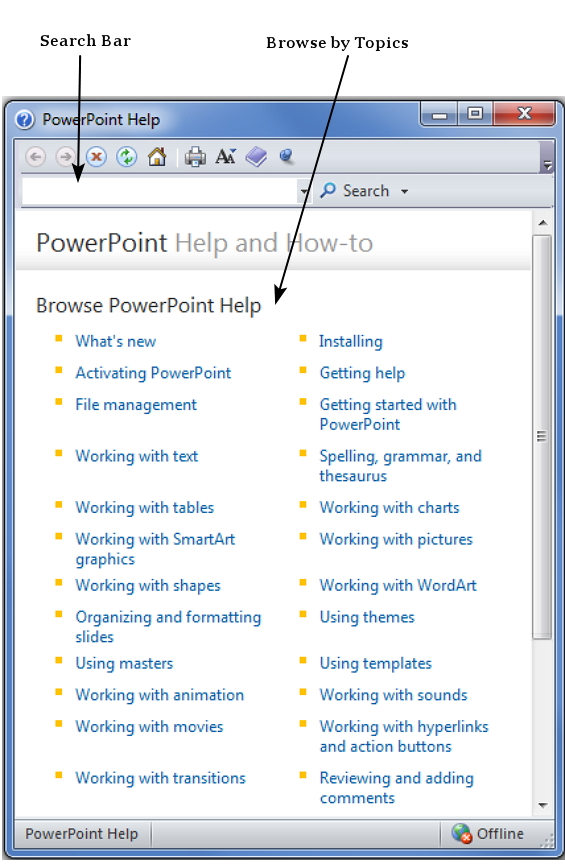Open Using masters topic
This screenshot has width=565, height=866.
124,663
